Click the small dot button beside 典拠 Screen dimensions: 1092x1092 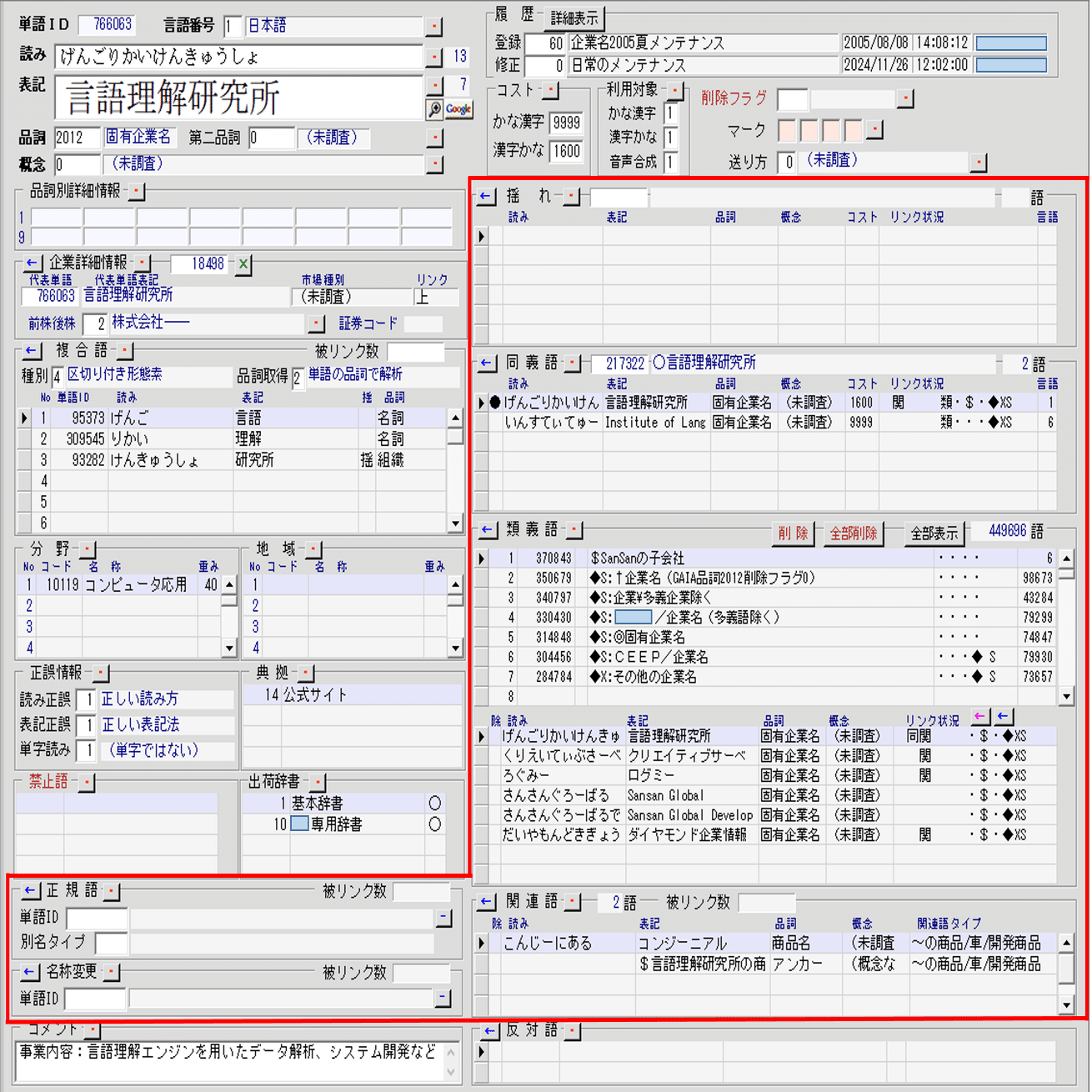tap(306, 672)
